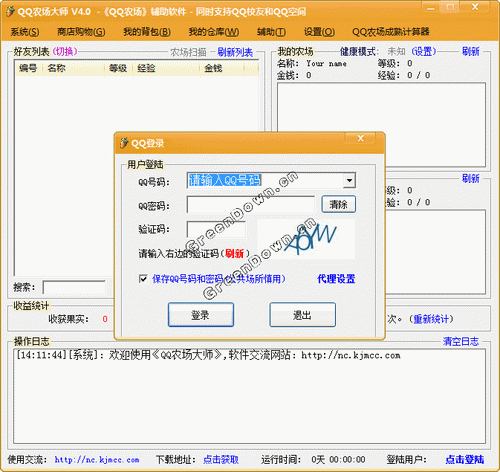Click 刷新列表 to refresh friend list

(235, 52)
